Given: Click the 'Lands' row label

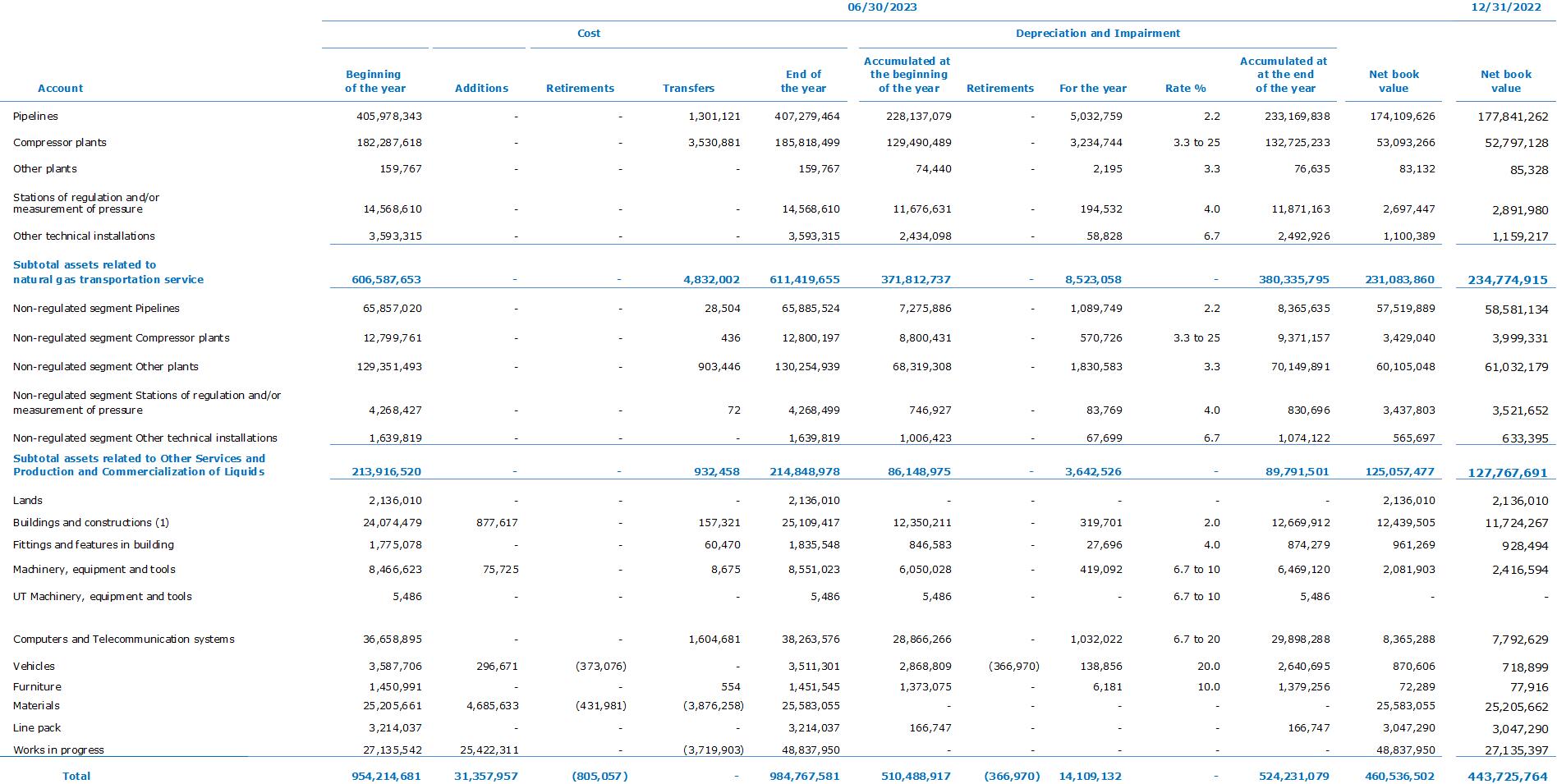Looking at the screenshot, I should pyautogui.click(x=28, y=501).
